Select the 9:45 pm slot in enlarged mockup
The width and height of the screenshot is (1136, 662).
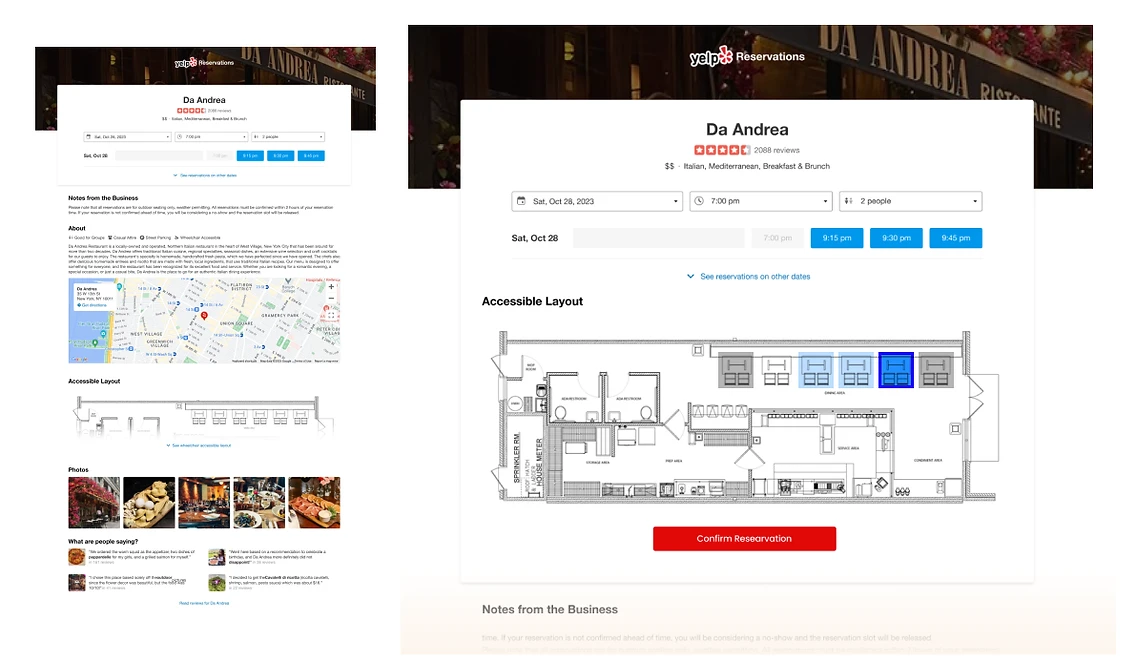pos(956,238)
